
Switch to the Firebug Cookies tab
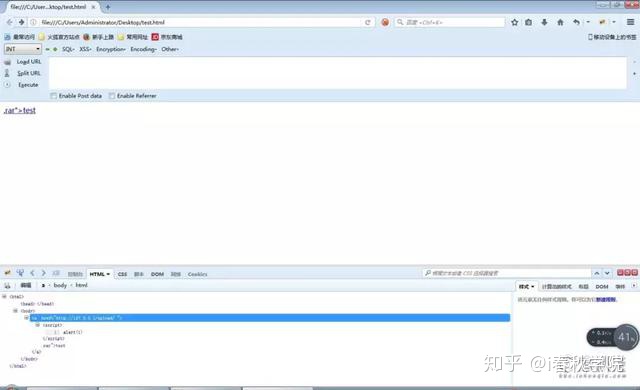coord(198,274)
